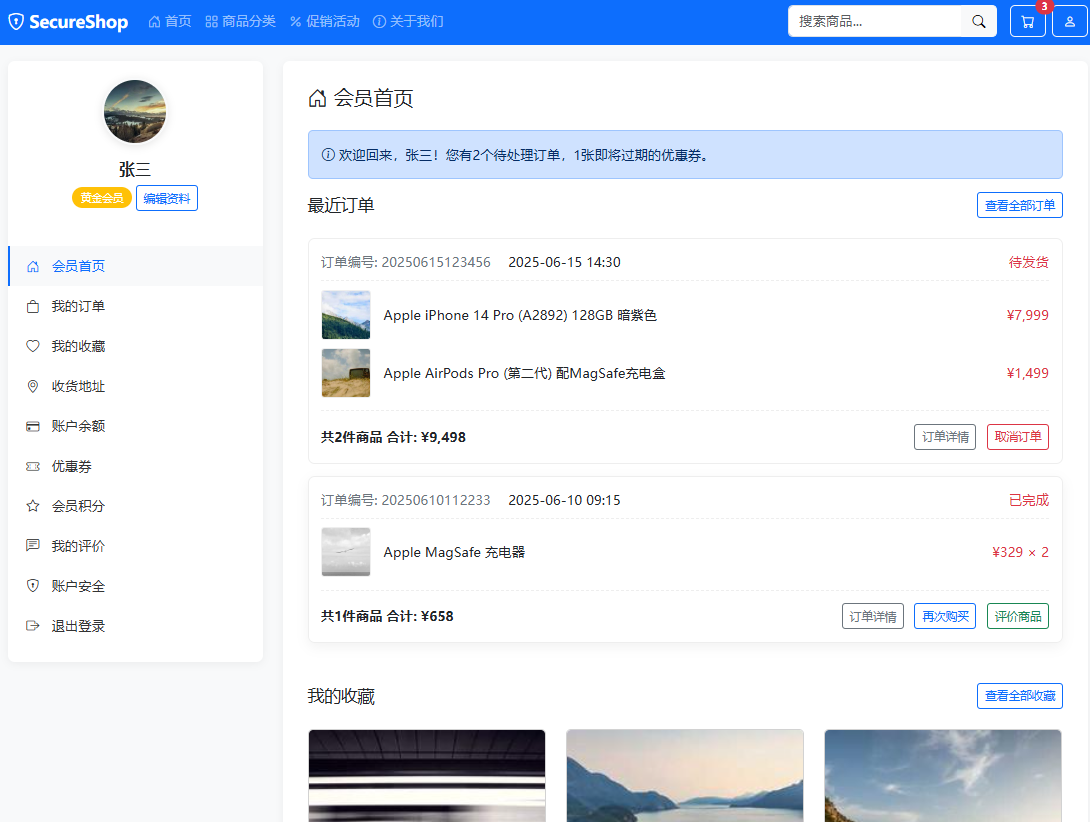Click the 取消订单 button
Viewport: 1090px width, 822px height.
click(x=1018, y=437)
